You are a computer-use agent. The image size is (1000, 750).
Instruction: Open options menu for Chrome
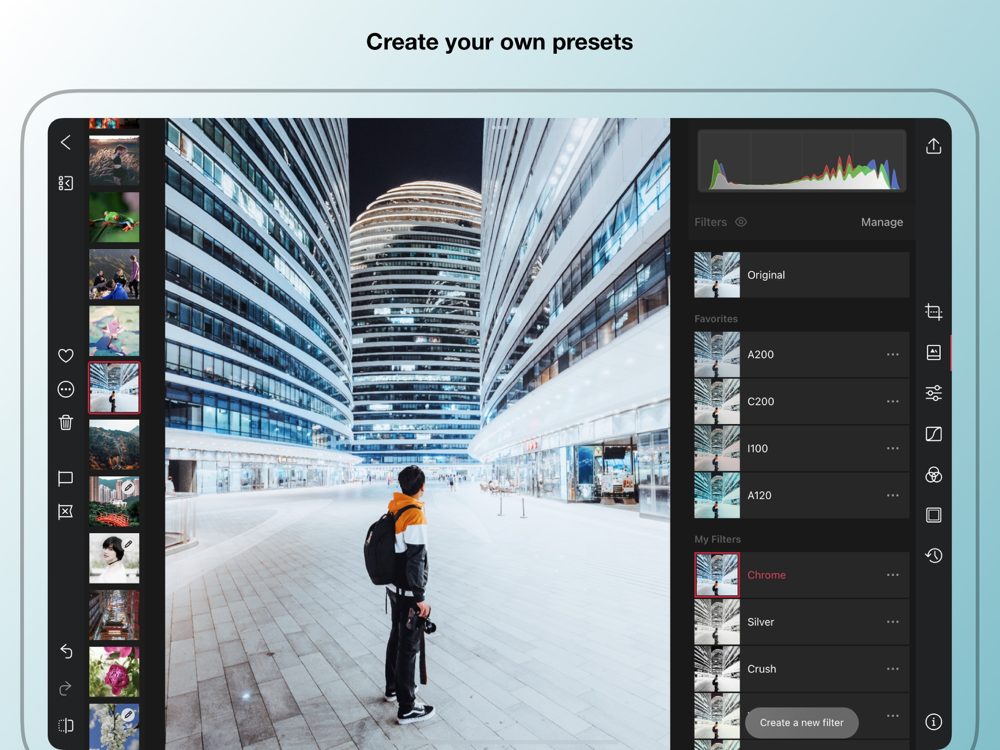pos(892,575)
